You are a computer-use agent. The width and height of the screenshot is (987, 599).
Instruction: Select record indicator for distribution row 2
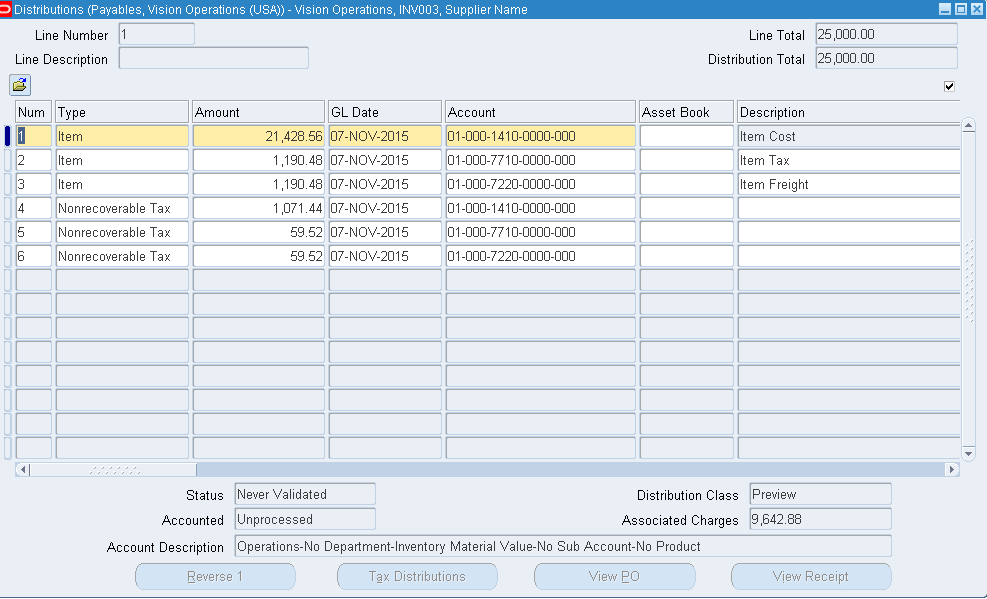tap(8, 160)
